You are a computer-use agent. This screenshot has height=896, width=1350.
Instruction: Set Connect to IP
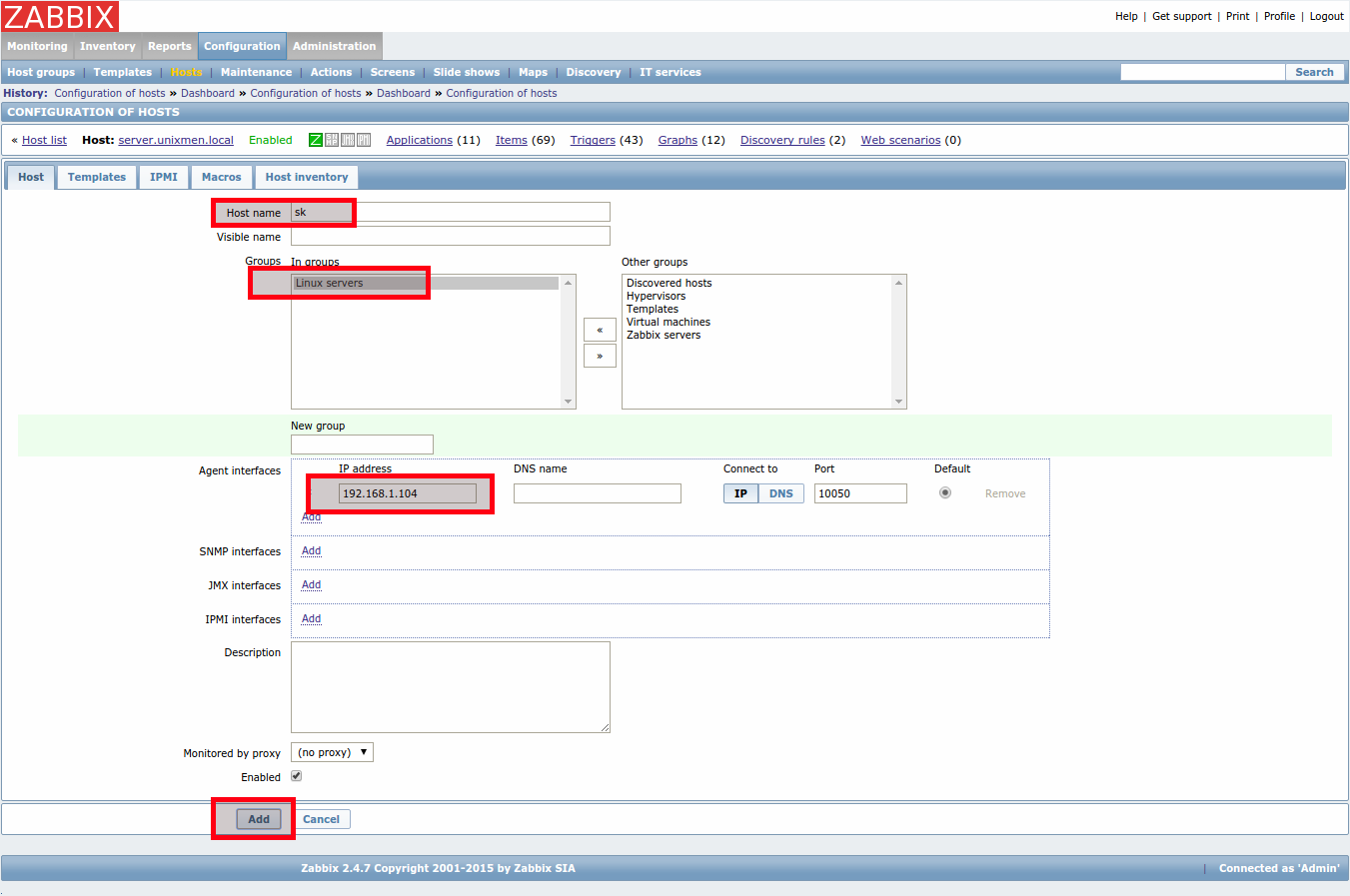pyautogui.click(x=740, y=493)
